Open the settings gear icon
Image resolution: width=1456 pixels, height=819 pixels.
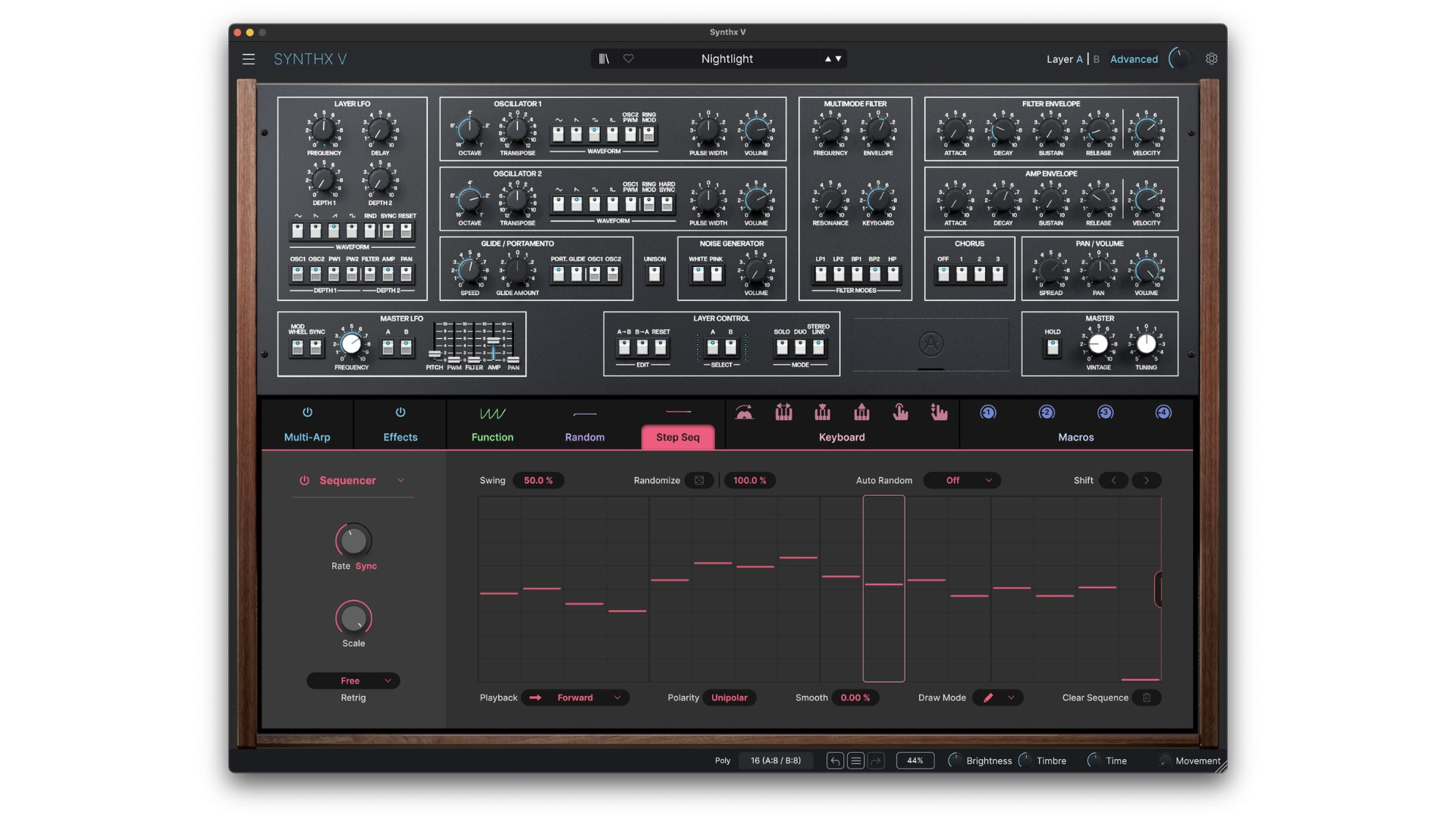(1212, 58)
